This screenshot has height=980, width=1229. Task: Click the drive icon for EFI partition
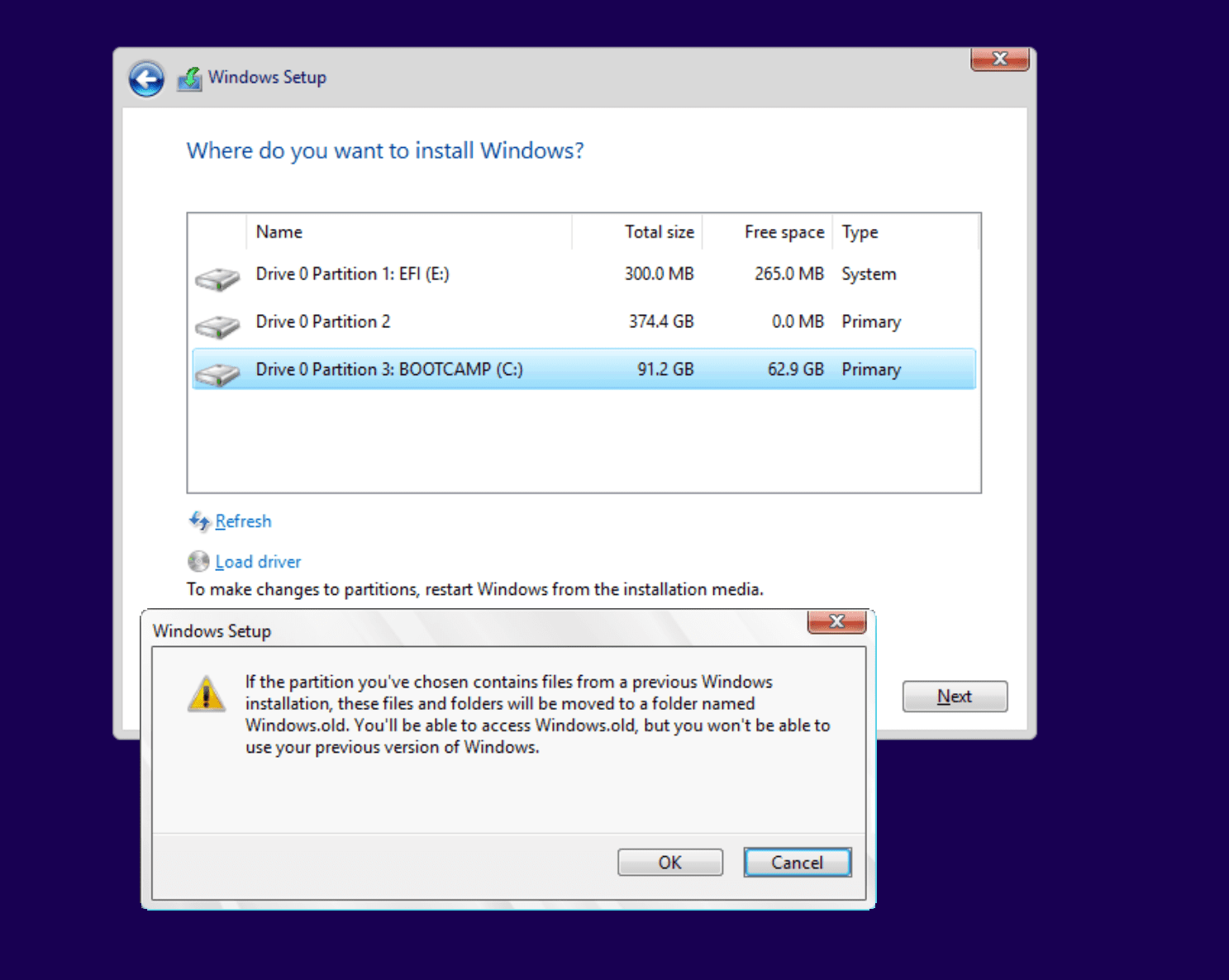click(x=217, y=278)
